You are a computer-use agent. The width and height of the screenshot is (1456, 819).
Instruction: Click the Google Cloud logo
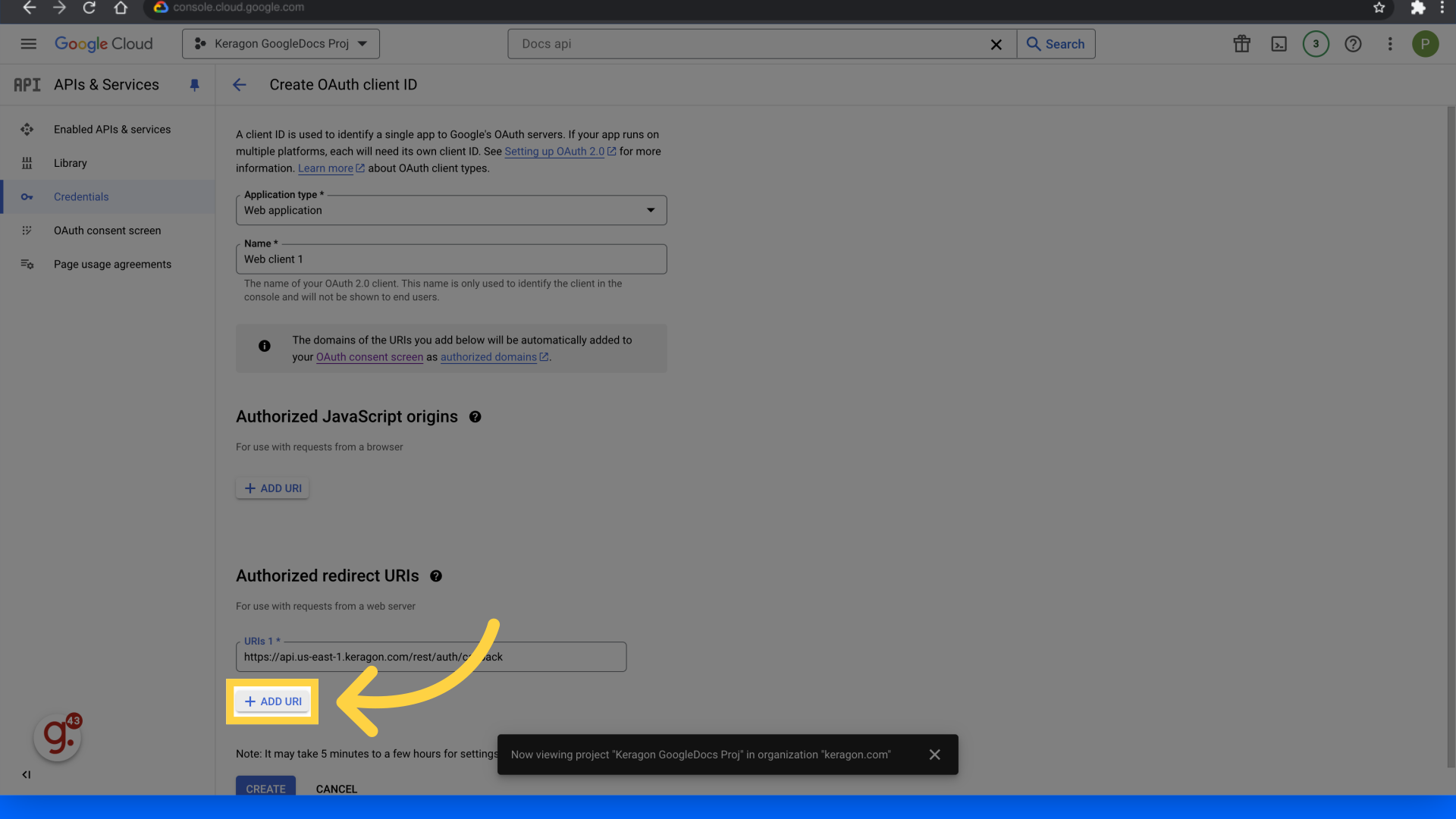[104, 44]
